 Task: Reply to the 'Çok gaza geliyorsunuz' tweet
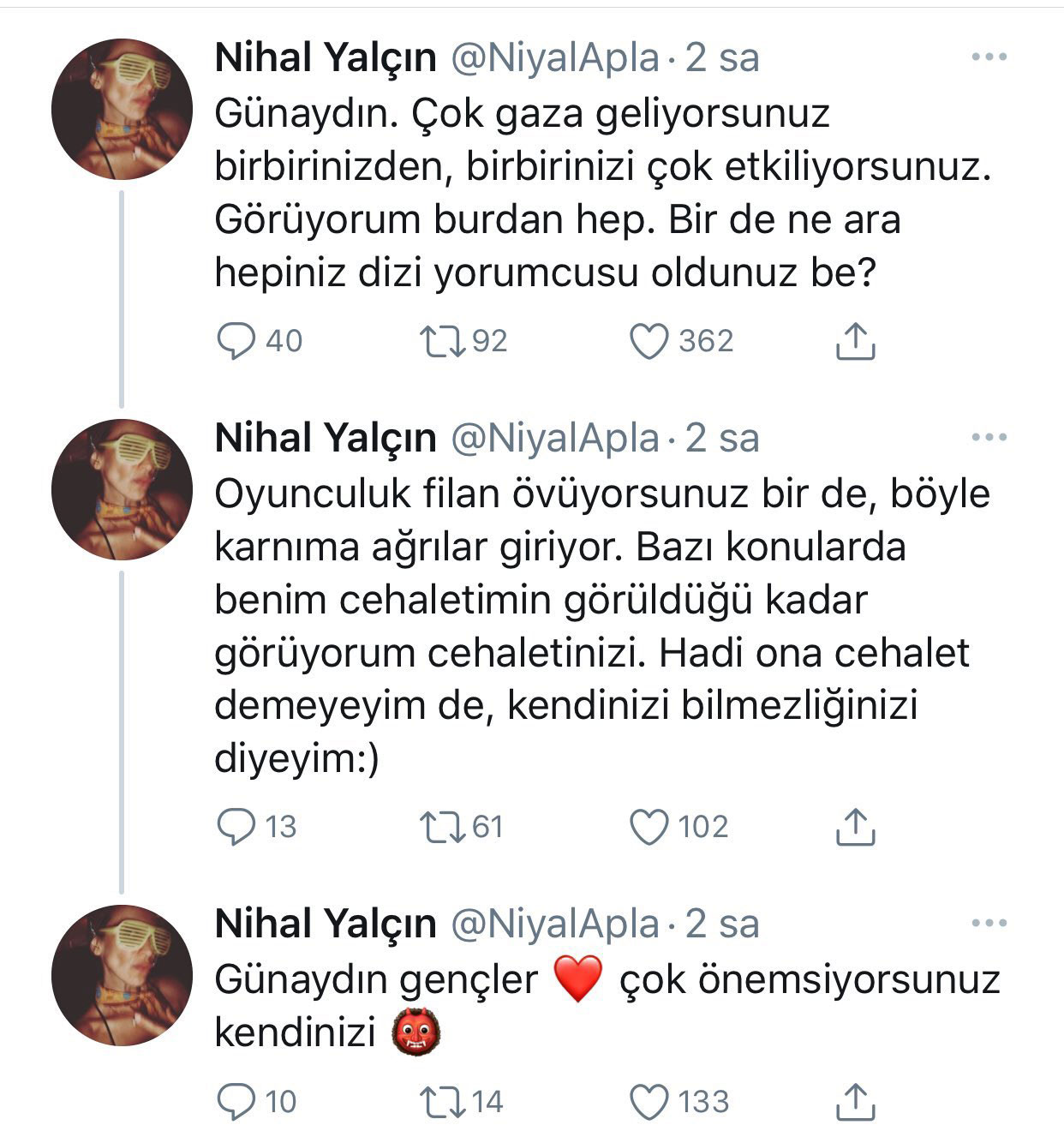(236, 342)
